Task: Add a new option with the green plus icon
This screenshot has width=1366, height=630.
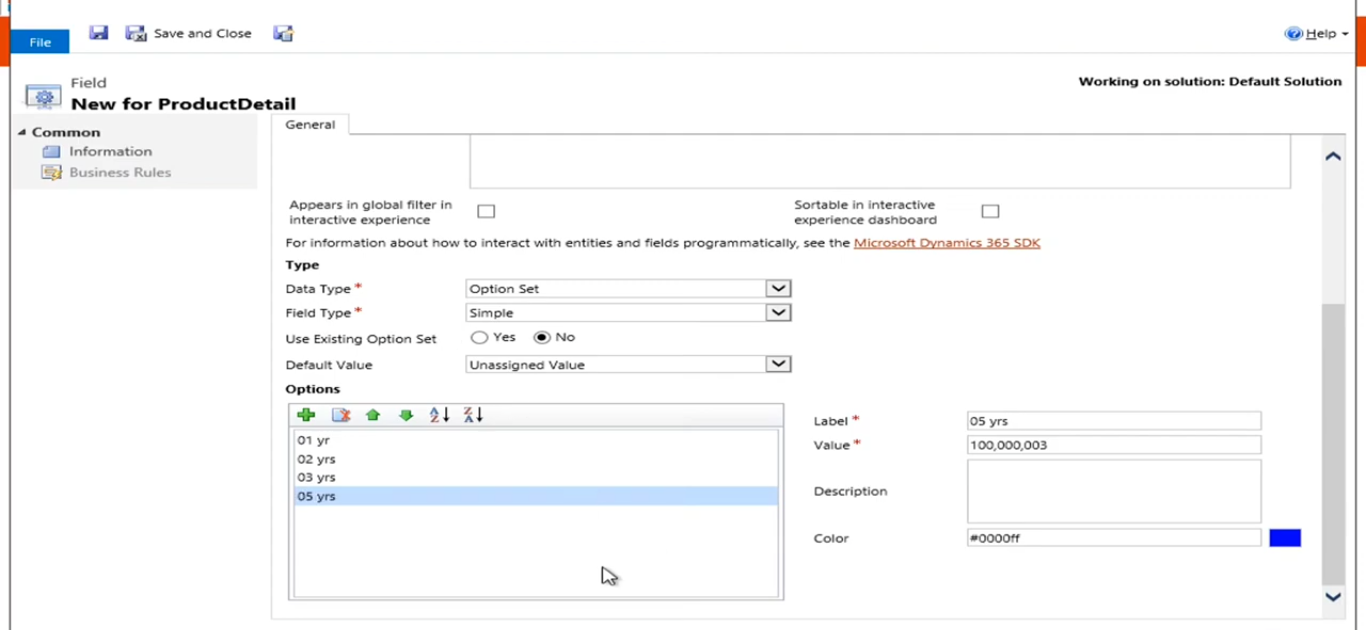Action: pyautogui.click(x=306, y=414)
